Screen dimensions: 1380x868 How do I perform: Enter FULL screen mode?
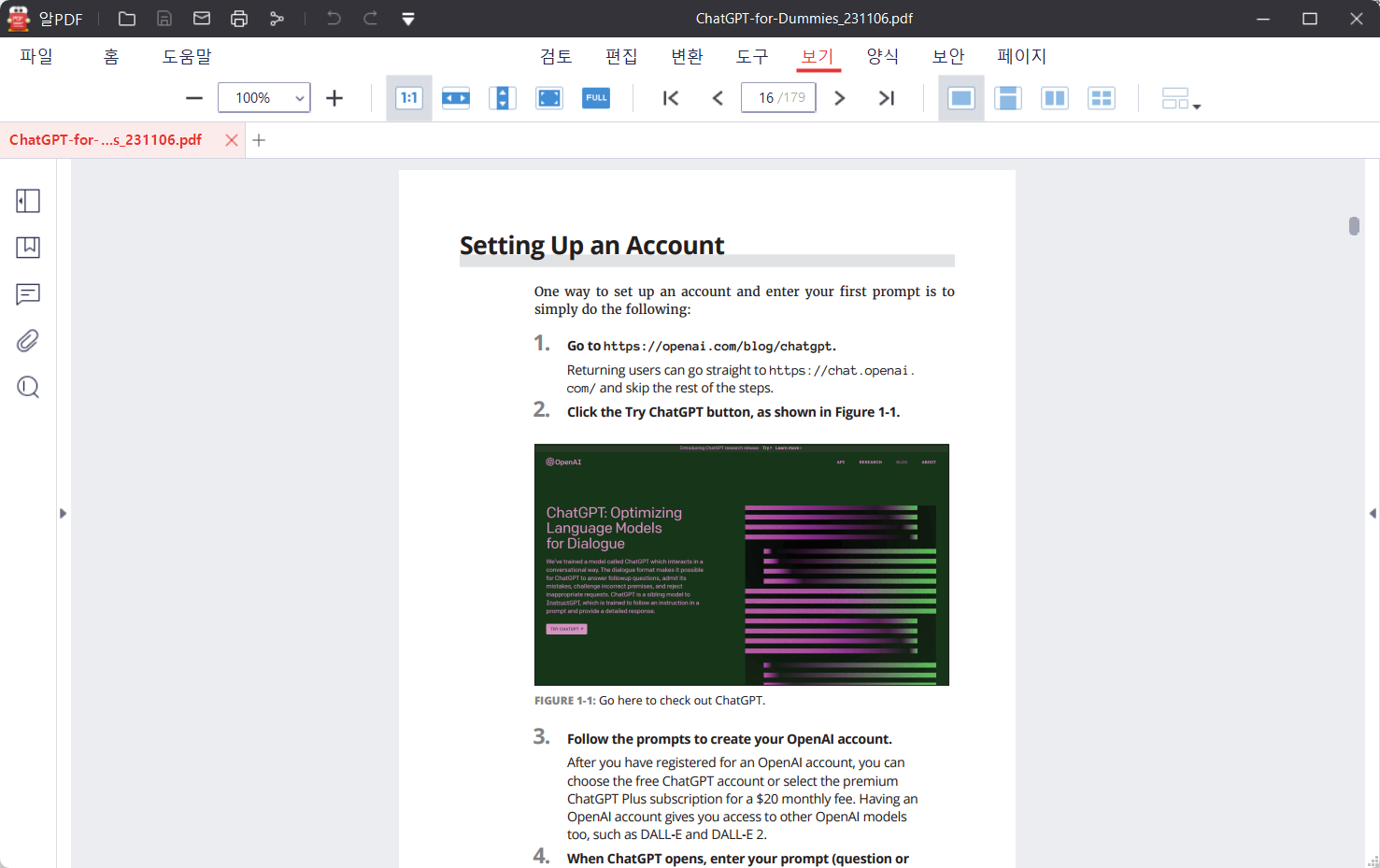pos(596,98)
